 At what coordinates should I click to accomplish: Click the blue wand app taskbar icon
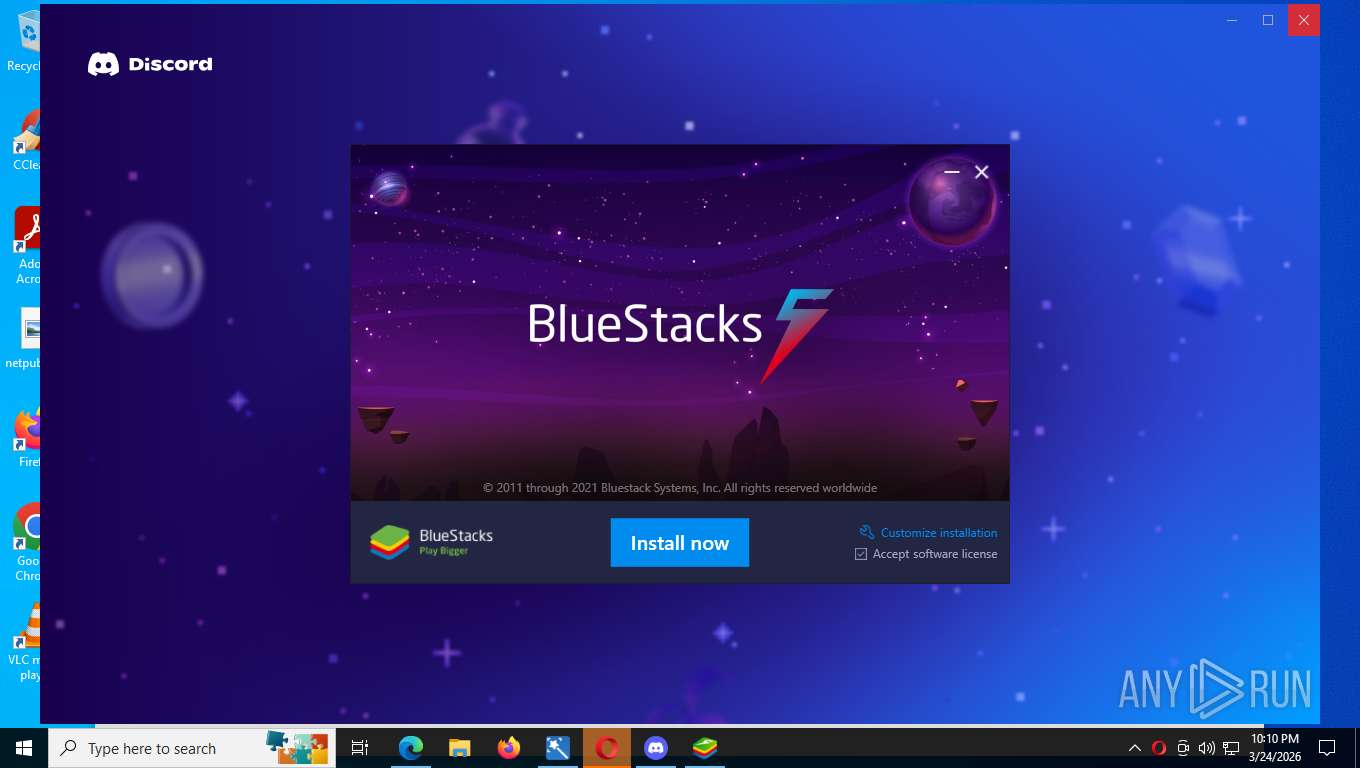[x=558, y=748]
